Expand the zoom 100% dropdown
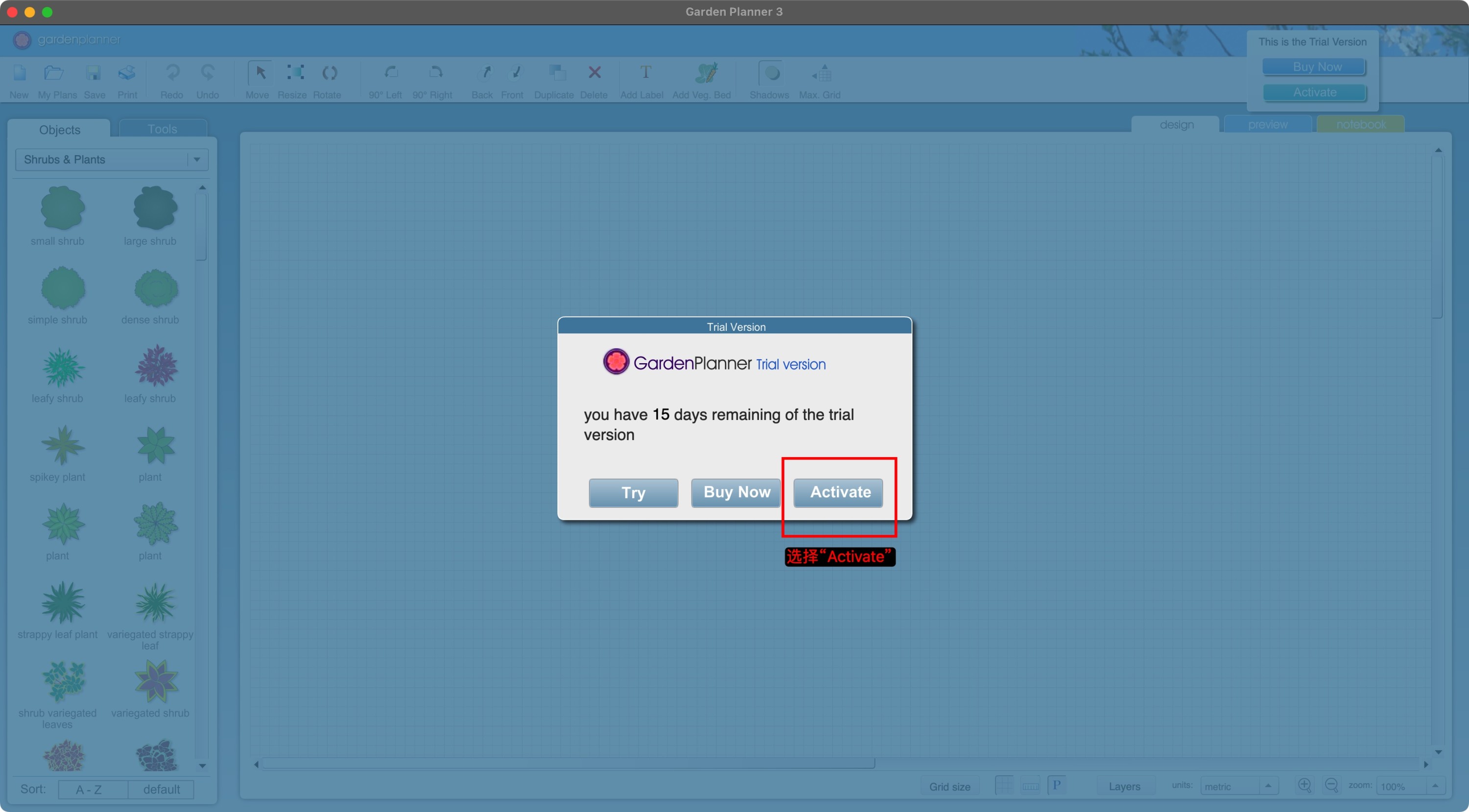This screenshot has width=1469, height=812. (x=1435, y=786)
